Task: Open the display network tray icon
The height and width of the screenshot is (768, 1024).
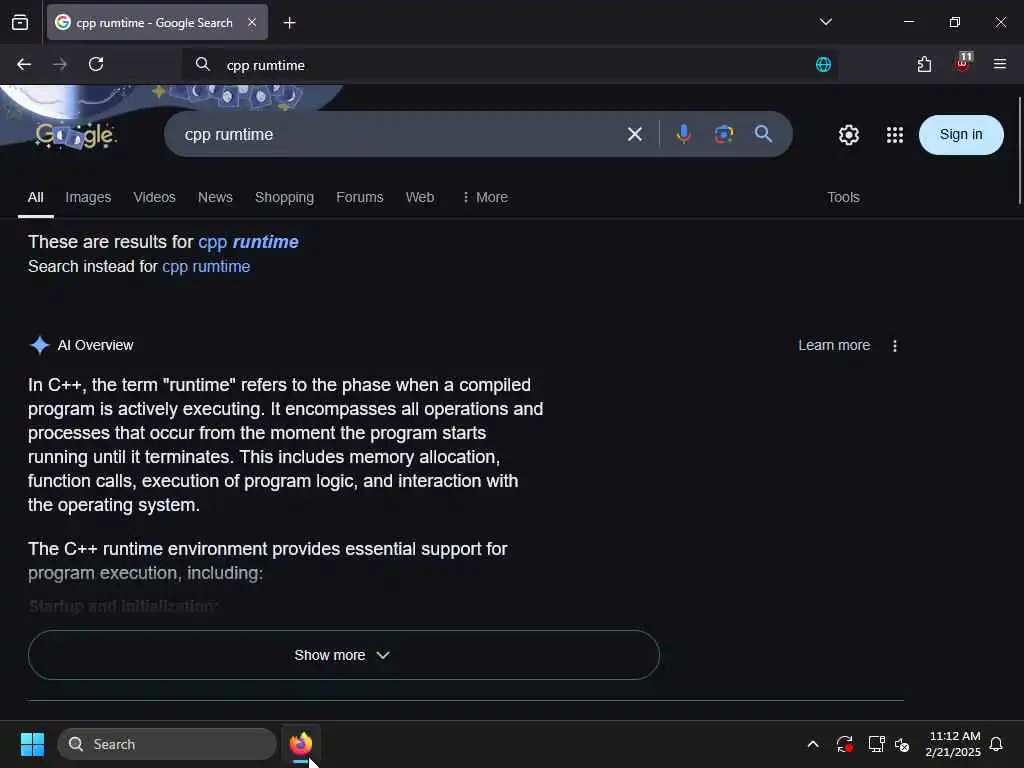Action: point(876,744)
